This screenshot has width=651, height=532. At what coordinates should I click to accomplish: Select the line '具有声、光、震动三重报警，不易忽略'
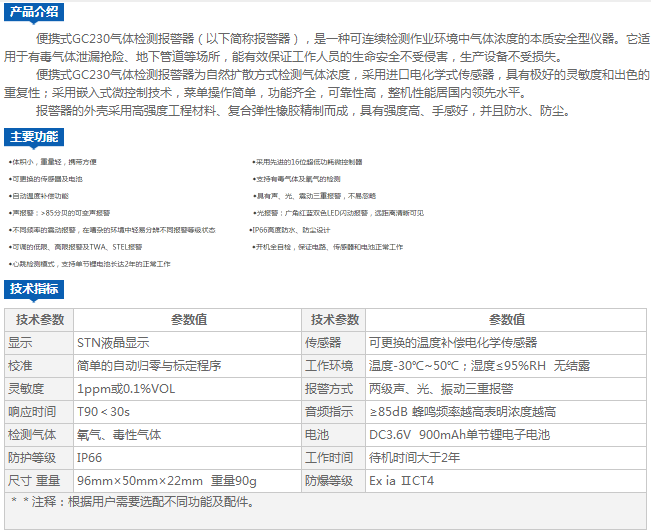click(314, 196)
